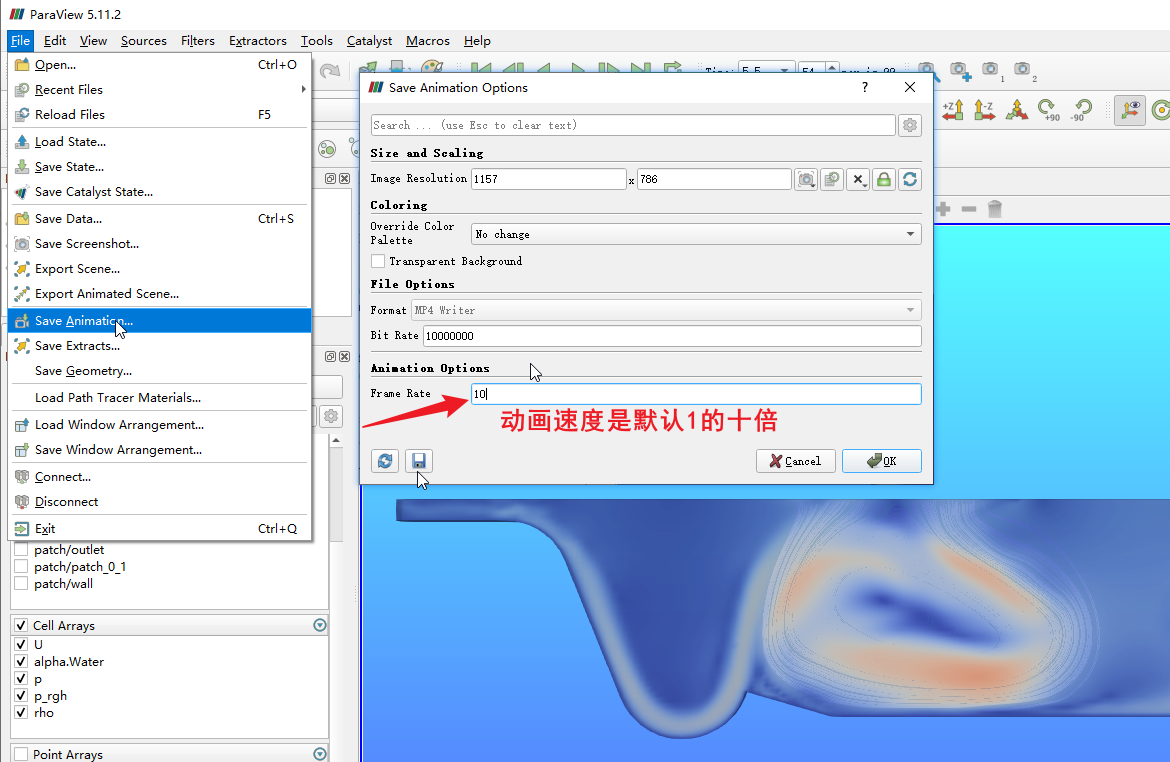The height and width of the screenshot is (762, 1170).
Task: Click the Cancel button
Action: click(x=795, y=461)
